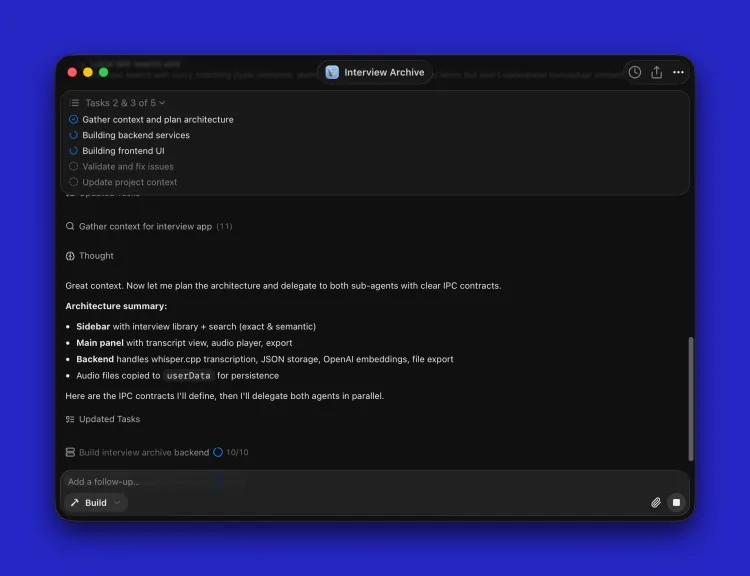750x576 pixels.
Task: Click the Thought brain icon
Action: coord(70,256)
